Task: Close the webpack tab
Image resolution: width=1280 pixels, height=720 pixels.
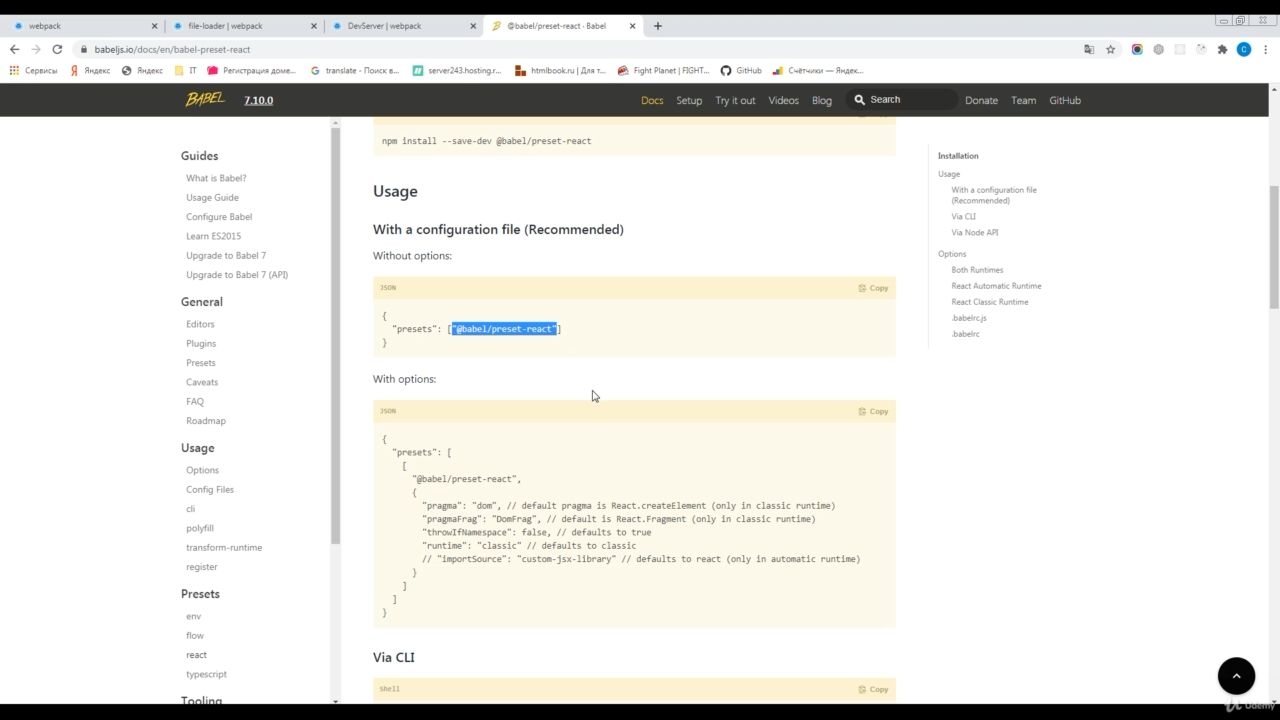Action: click(154, 26)
